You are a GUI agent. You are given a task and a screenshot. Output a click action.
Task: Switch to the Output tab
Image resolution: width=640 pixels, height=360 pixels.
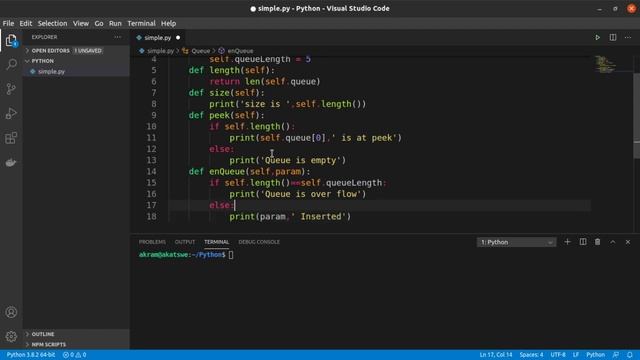coord(185,242)
